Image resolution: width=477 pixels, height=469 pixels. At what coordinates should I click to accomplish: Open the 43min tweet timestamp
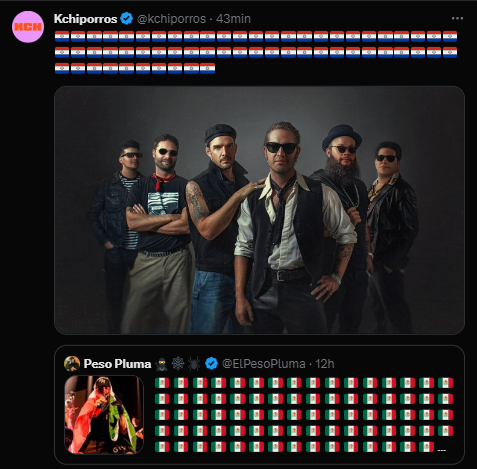pos(233,19)
